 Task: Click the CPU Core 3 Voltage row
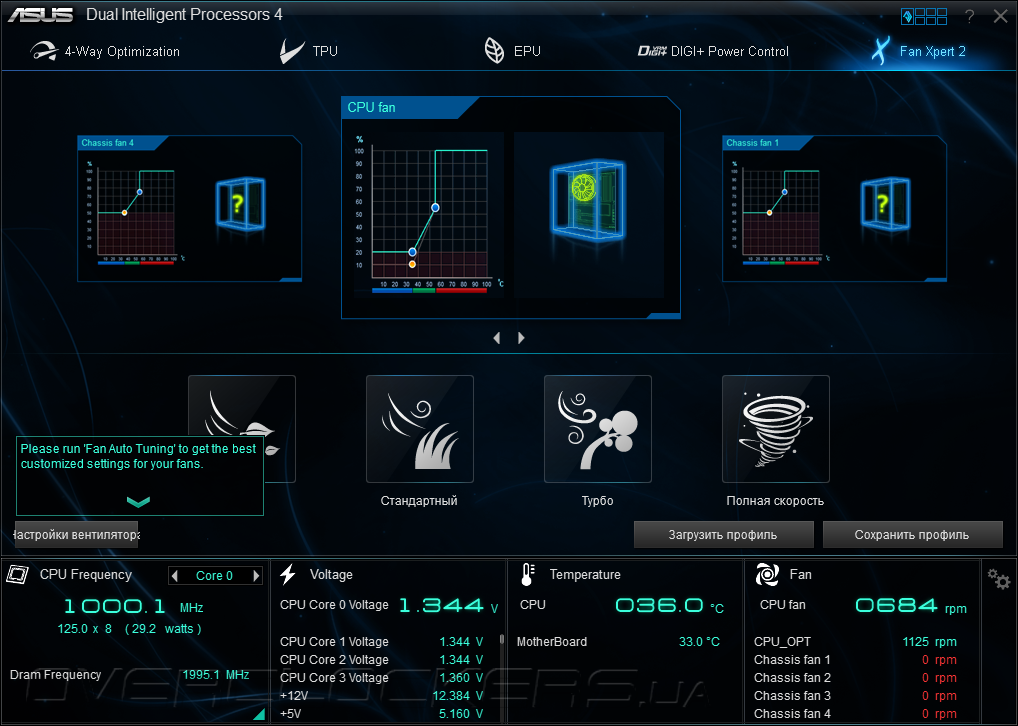pyautogui.click(x=382, y=677)
